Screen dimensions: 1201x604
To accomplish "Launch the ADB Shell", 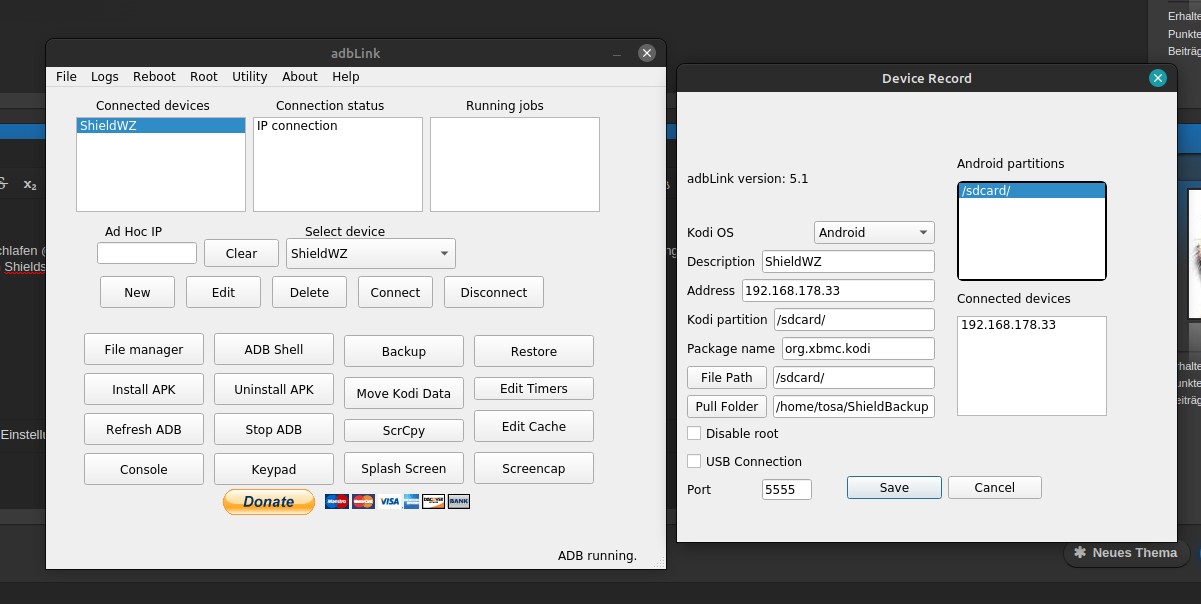I will [274, 350].
